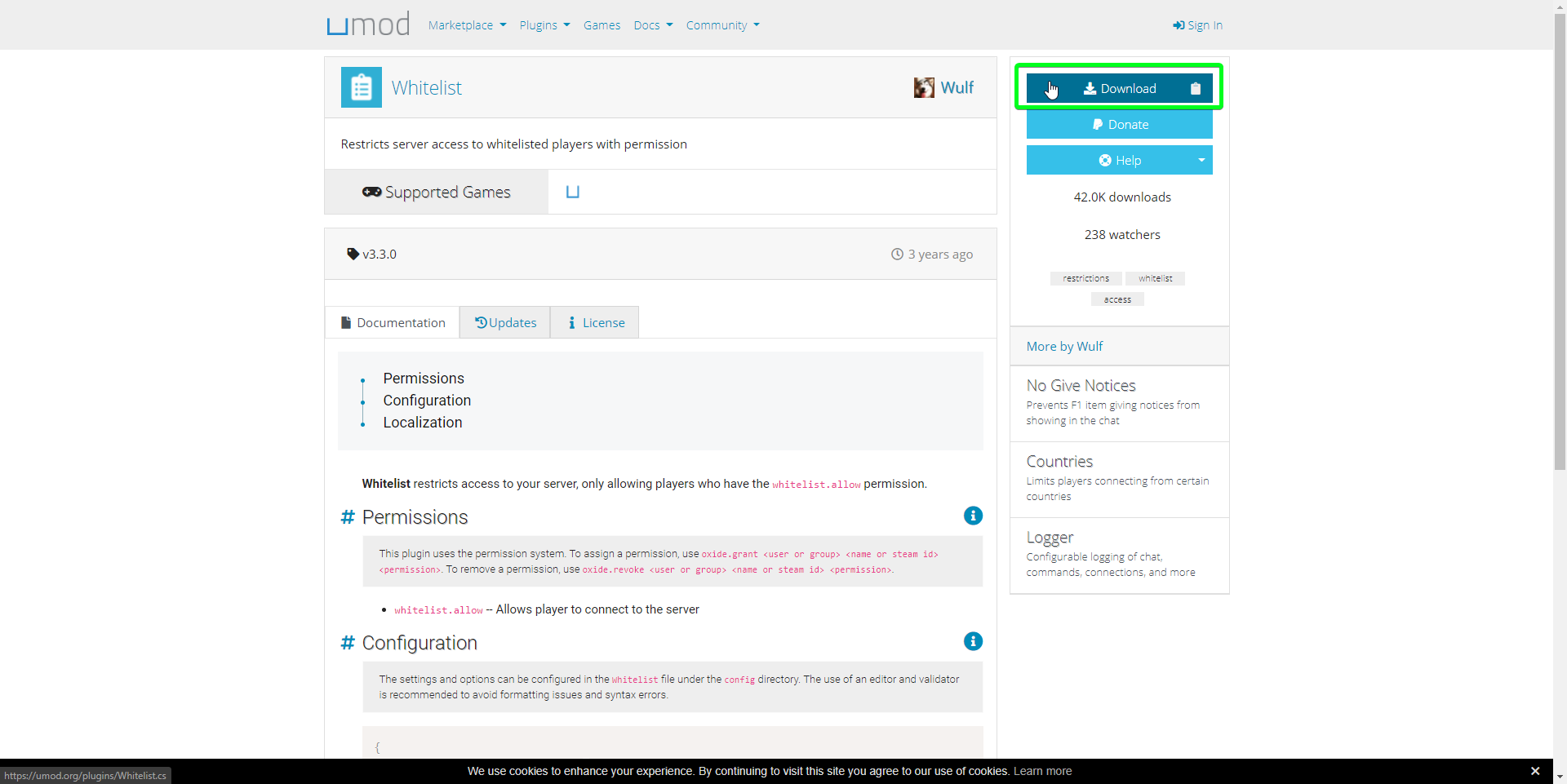Click the Donate button
Screen dimensions: 1567x784
(x=1120, y=124)
